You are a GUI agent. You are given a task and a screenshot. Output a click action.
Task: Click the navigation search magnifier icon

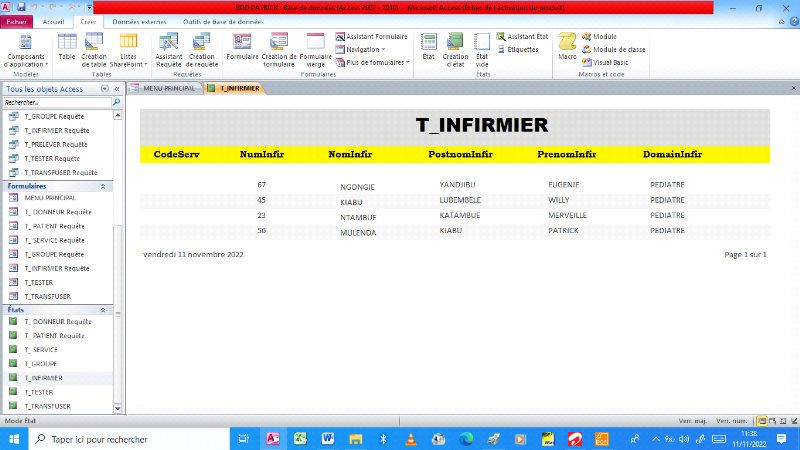117,103
